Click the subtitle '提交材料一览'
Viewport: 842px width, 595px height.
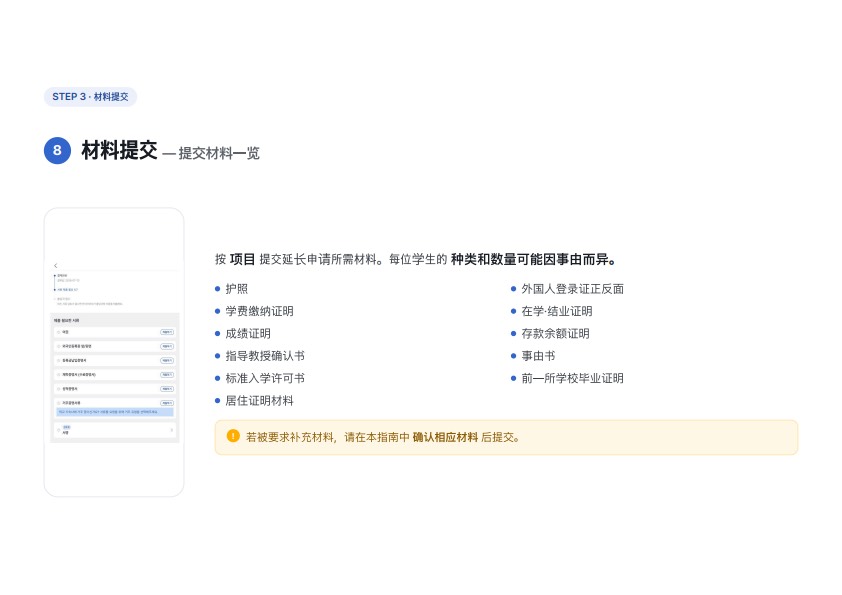219,153
